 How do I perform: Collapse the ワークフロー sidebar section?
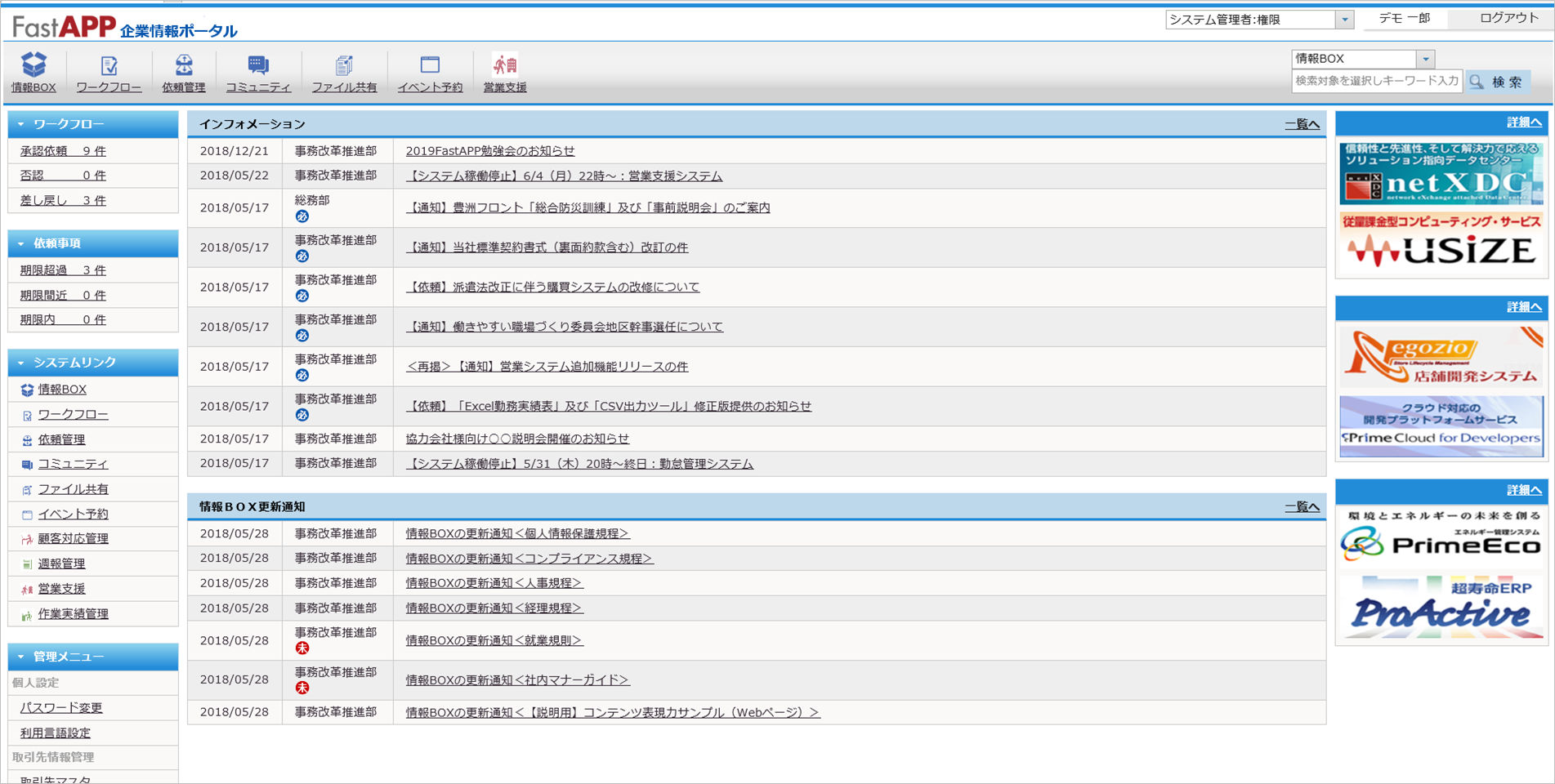click(x=21, y=124)
